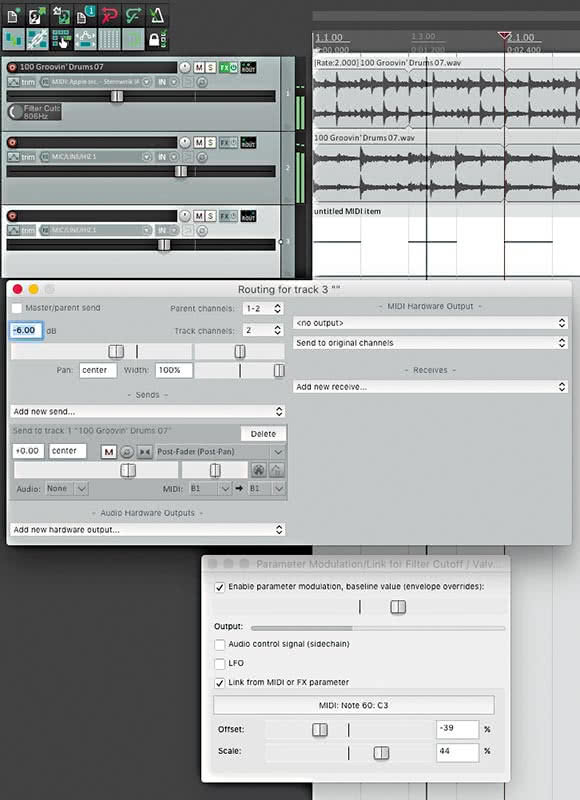Viewport: 580px width, 800px height.
Task: Adjust the 100 Groovin' Drums 07 track volume fader
Action: pyautogui.click(x=117, y=96)
